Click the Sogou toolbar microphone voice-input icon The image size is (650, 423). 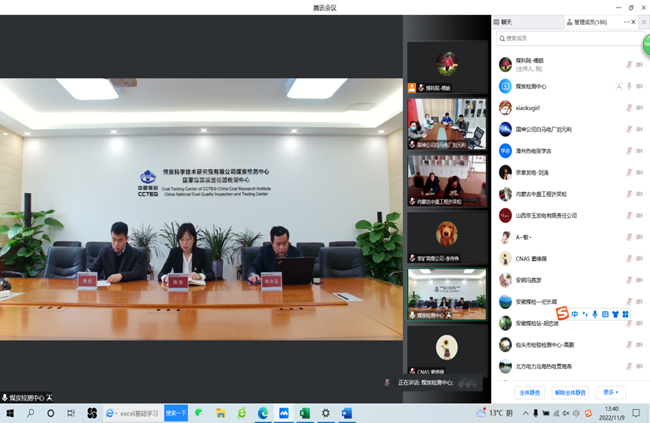click(x=595, y=314)
